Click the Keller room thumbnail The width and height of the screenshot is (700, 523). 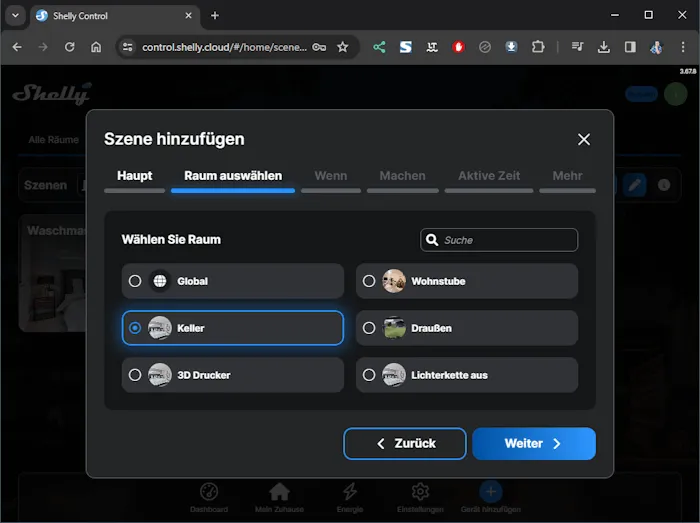[x=160, y=328]
